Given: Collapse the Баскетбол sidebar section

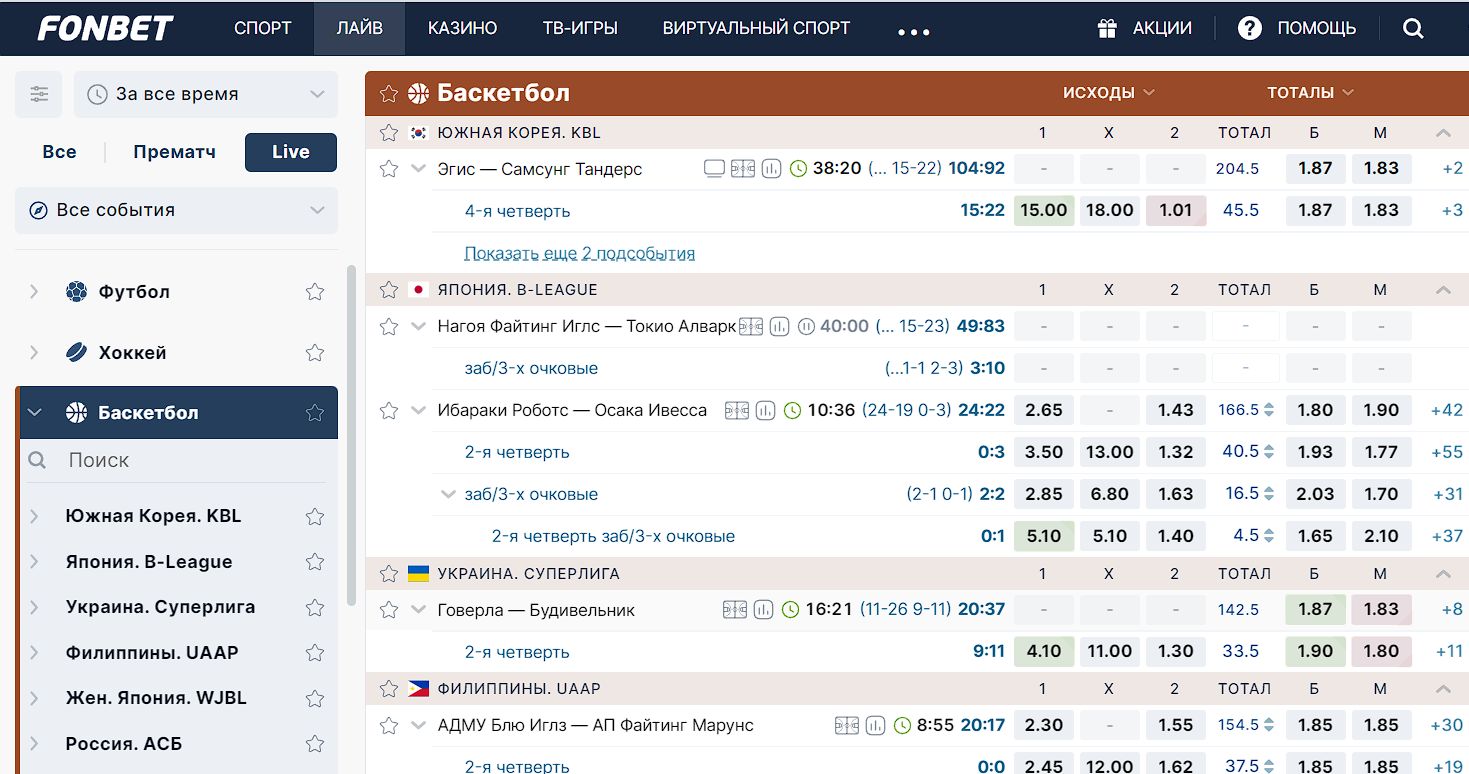Looking at the screenshot, I should (34, 412).
